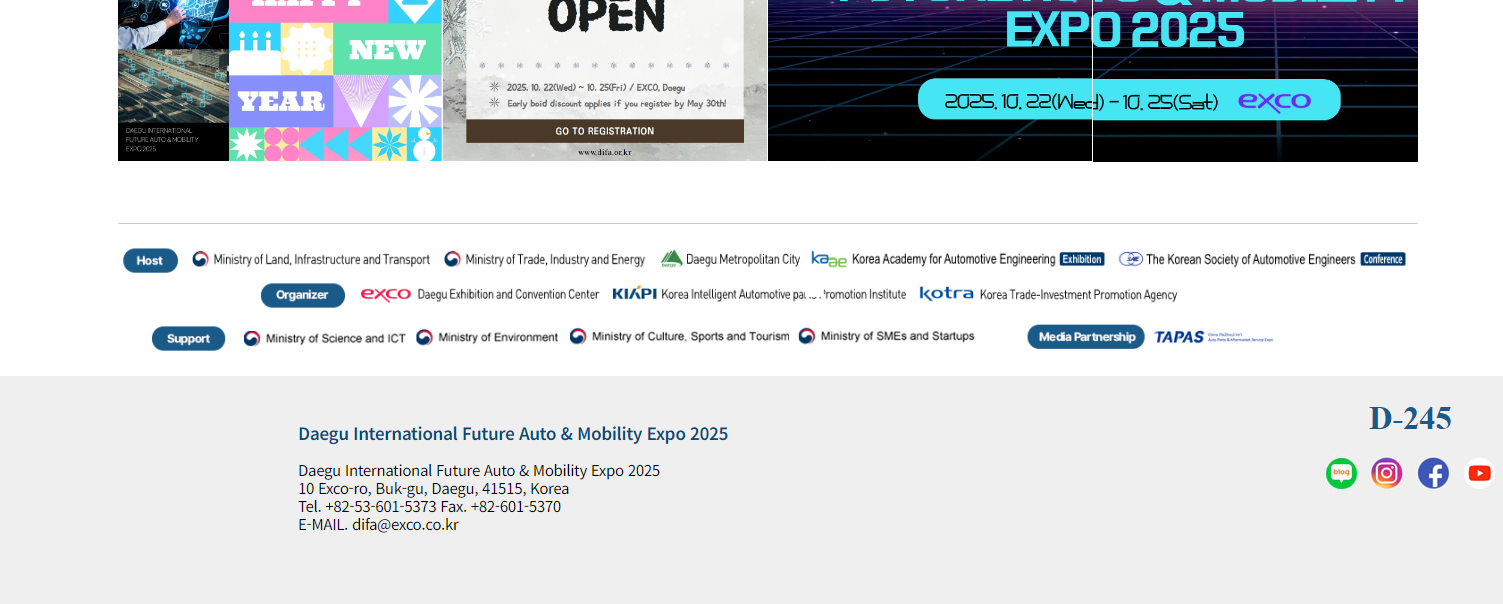
Task: Open the Instagram icon
Action: point(1387,473)
